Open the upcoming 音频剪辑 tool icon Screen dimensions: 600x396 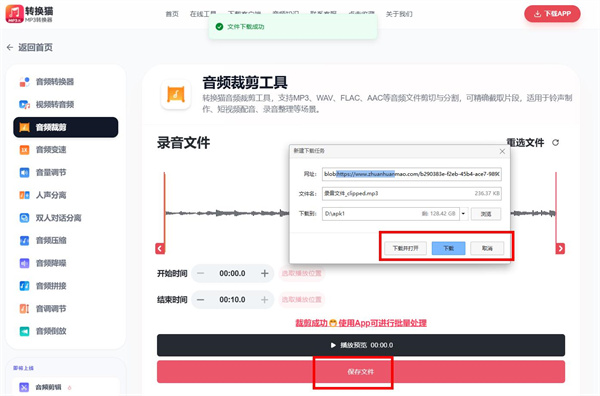pos(24,387)
